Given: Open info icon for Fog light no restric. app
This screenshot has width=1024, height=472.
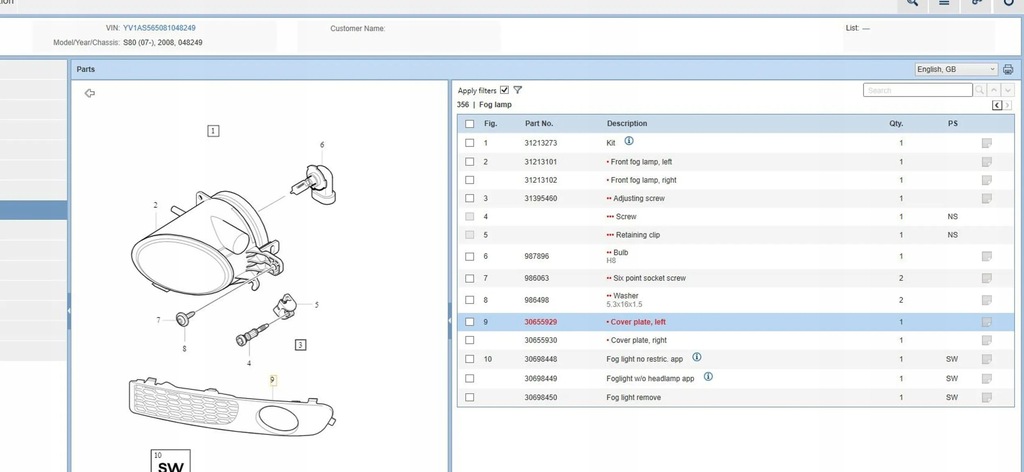Looking at the screenshot, I should tap(697, 357).
